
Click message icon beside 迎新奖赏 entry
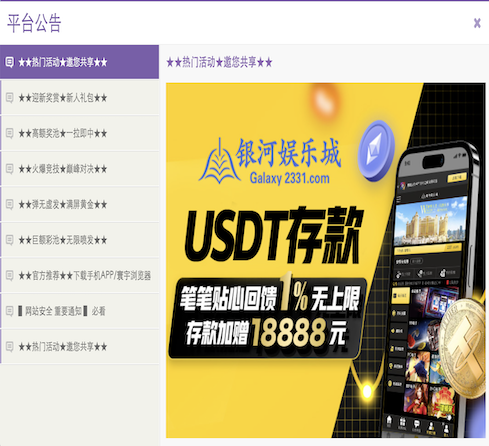[9, 98]
